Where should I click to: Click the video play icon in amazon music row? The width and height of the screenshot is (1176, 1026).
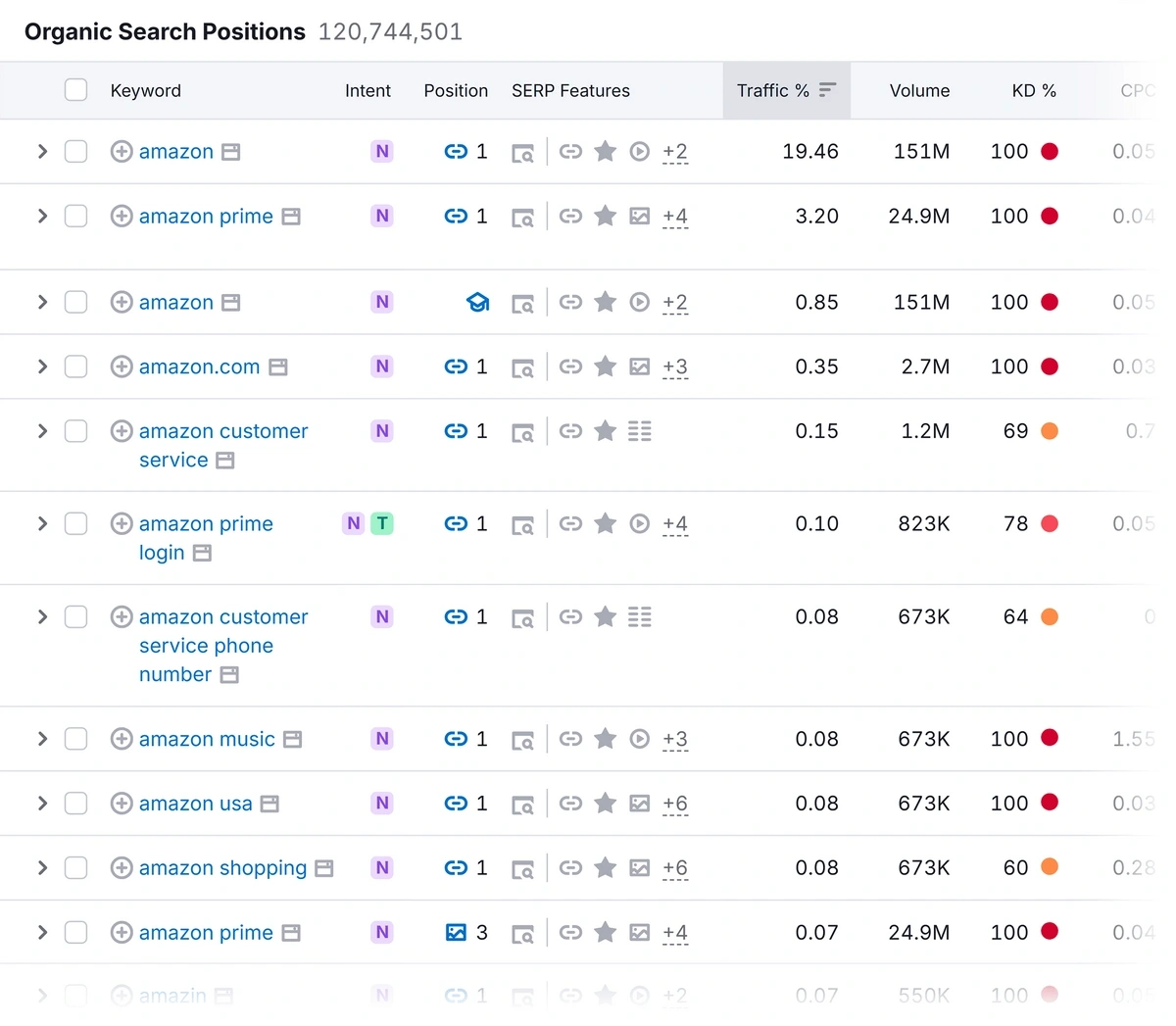point(640,739)
